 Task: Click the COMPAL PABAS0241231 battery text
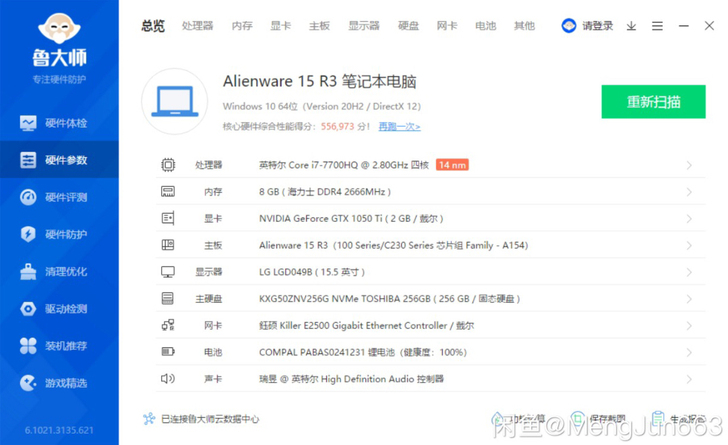pos(363,352)
